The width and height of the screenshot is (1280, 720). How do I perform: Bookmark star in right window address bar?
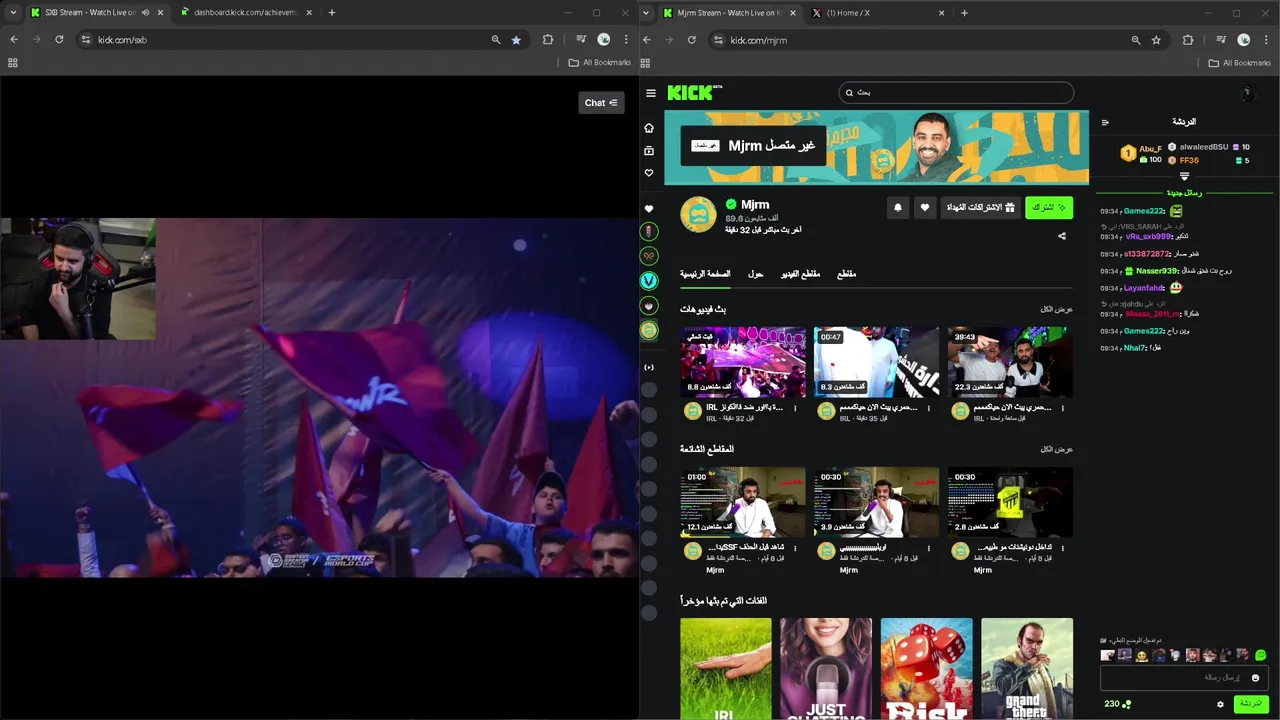[x=1156, y=40]
